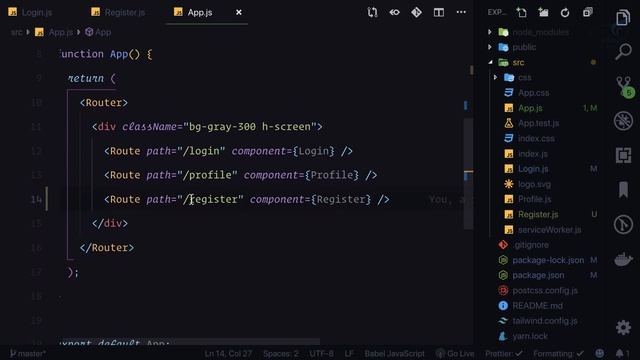Open App.test.js in the file tree
Viewport: 640px width, 360px height.
[538, 123]
